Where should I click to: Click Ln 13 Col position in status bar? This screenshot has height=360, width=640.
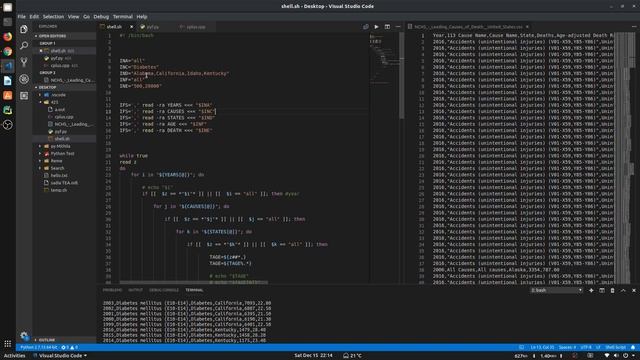[x=542, y=347]
